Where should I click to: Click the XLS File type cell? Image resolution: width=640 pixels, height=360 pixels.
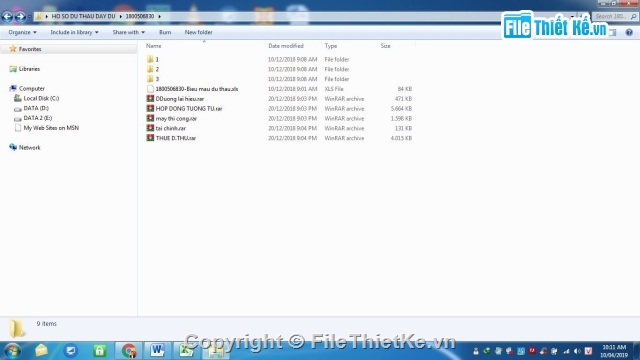(x=334, y=89)
